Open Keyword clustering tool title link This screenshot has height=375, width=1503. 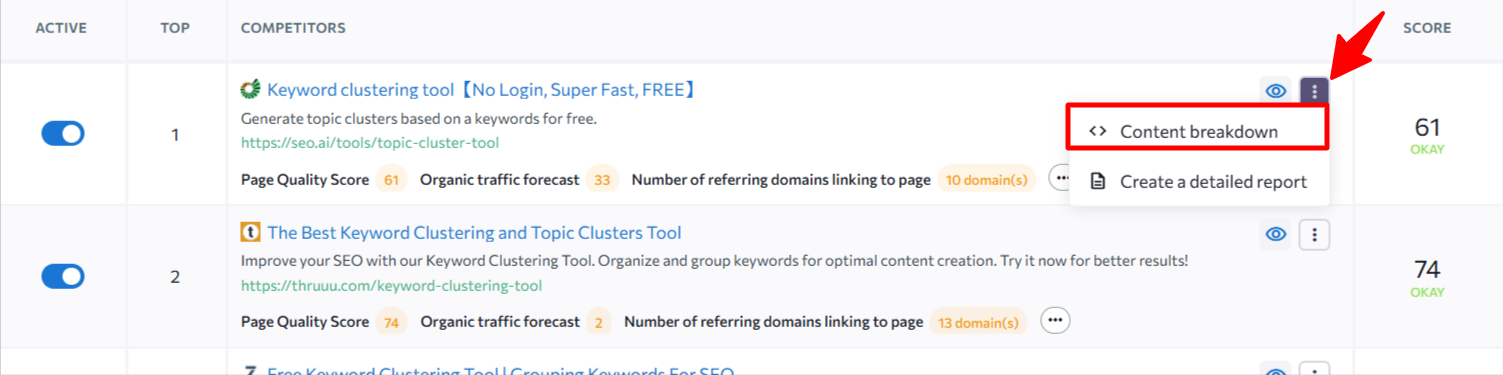[481, 90]
